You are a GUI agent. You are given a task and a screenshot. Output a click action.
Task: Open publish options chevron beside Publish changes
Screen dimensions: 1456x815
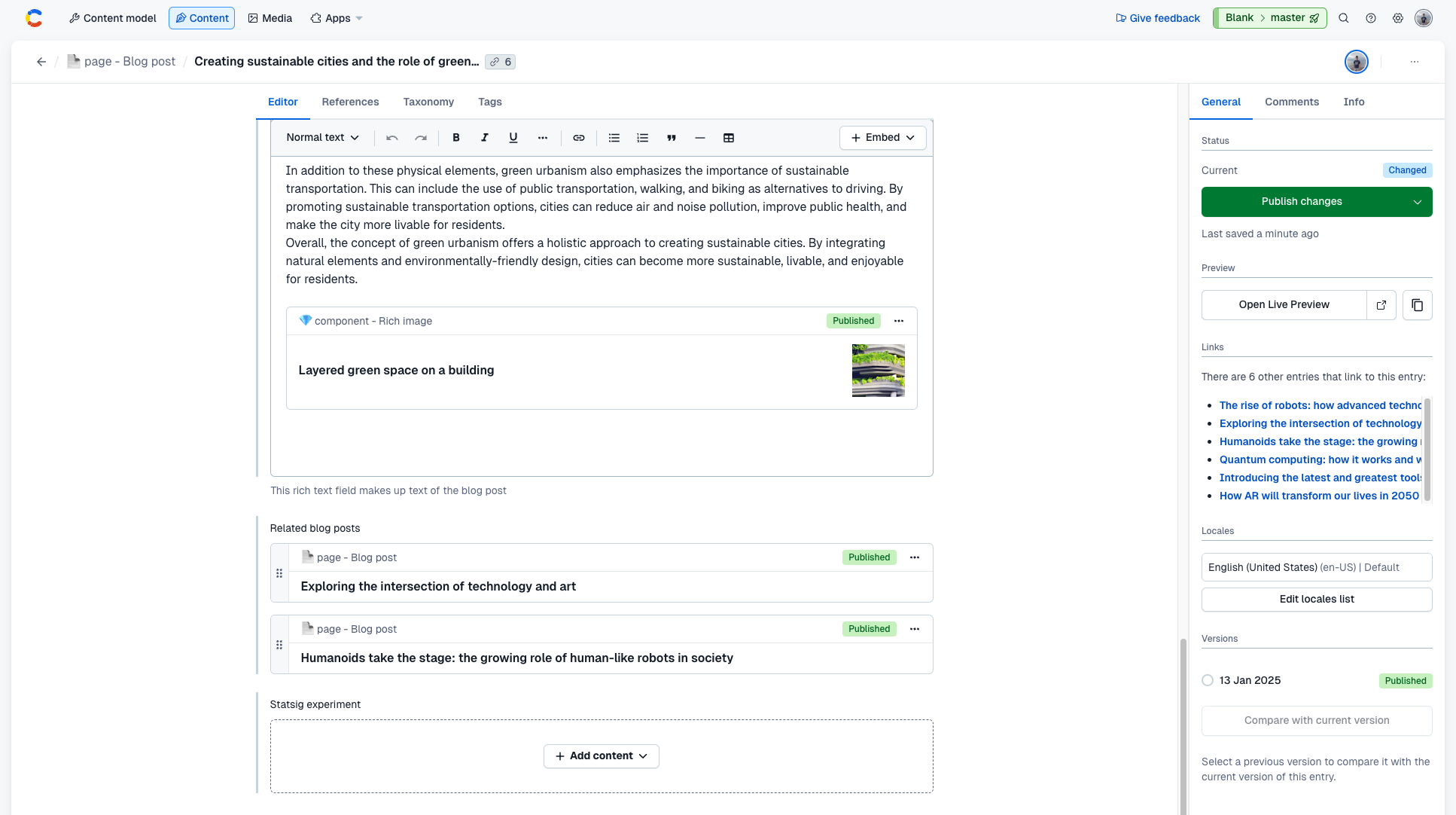[1417, 202]
